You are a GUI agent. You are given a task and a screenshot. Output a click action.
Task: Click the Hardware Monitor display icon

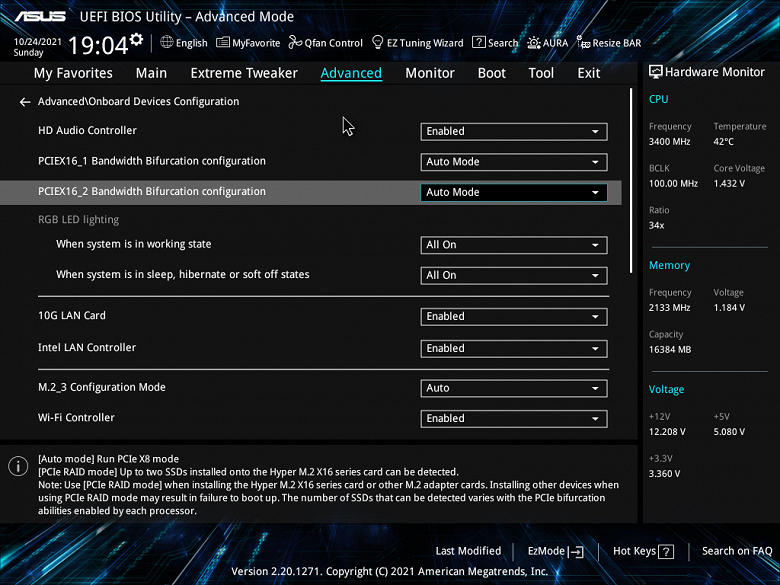tap(656, 72)
